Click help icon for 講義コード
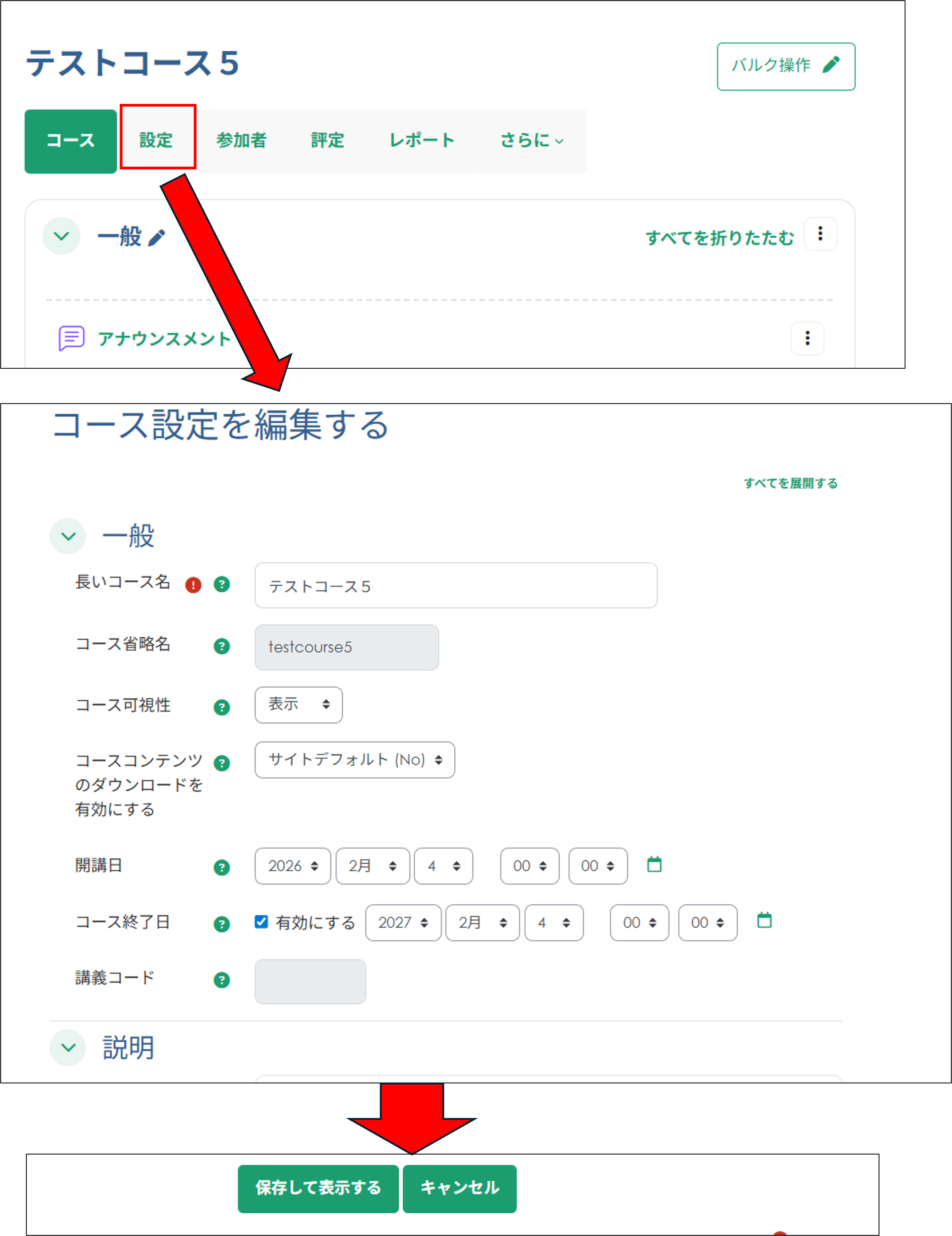952x1236 pixels. point(222,980)
